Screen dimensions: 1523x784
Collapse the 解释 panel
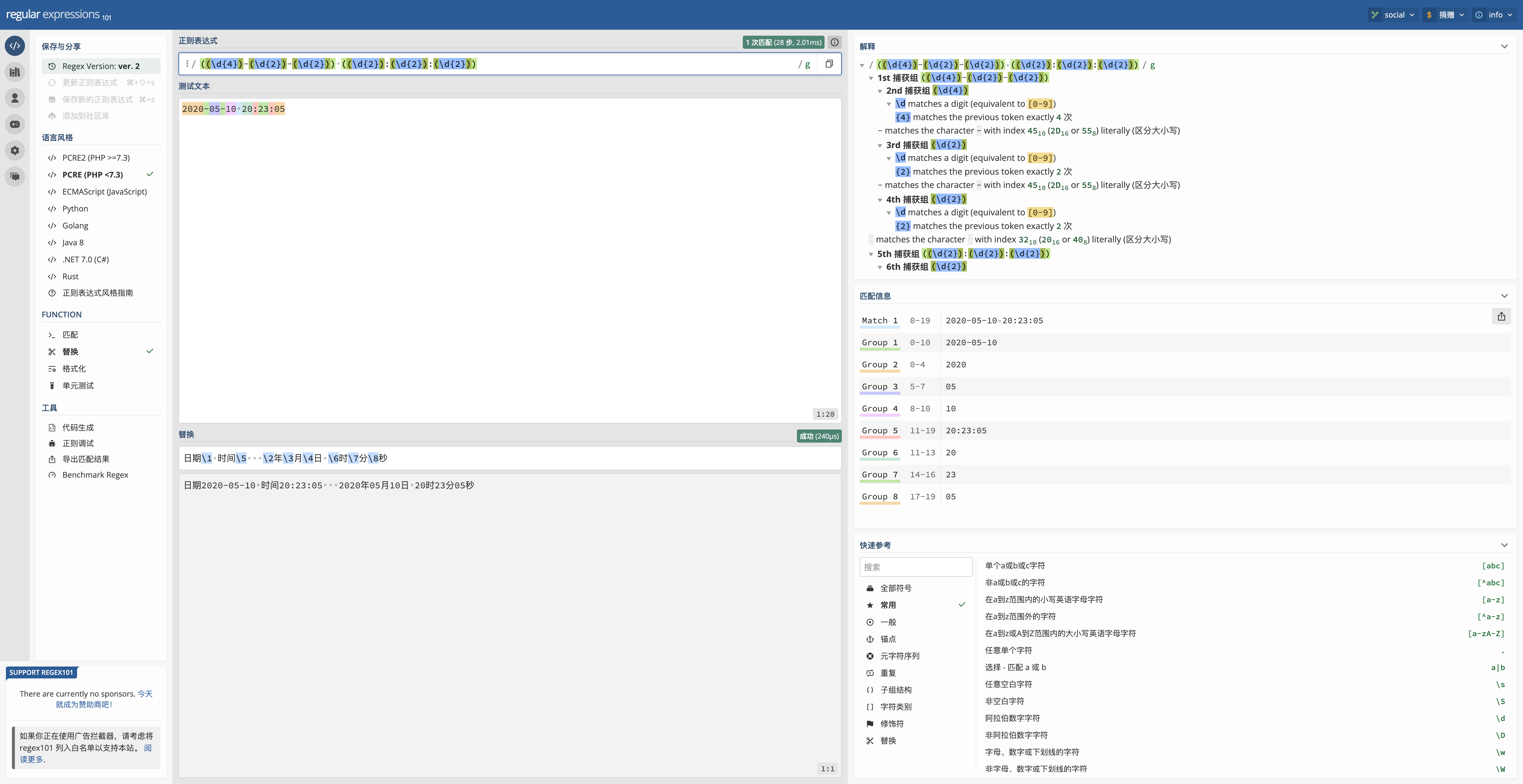1504,47
